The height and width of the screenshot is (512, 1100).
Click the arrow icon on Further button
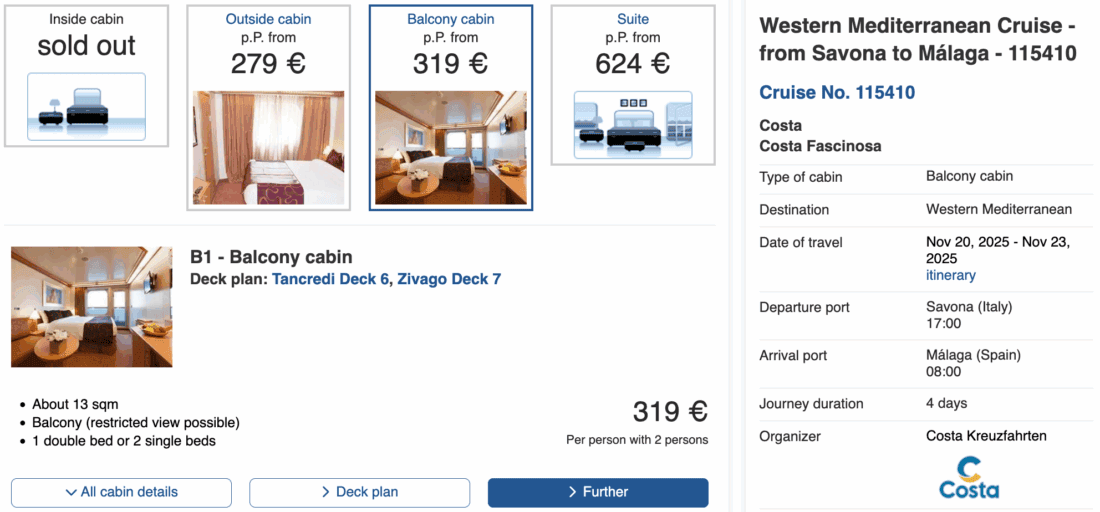(572, 492)
